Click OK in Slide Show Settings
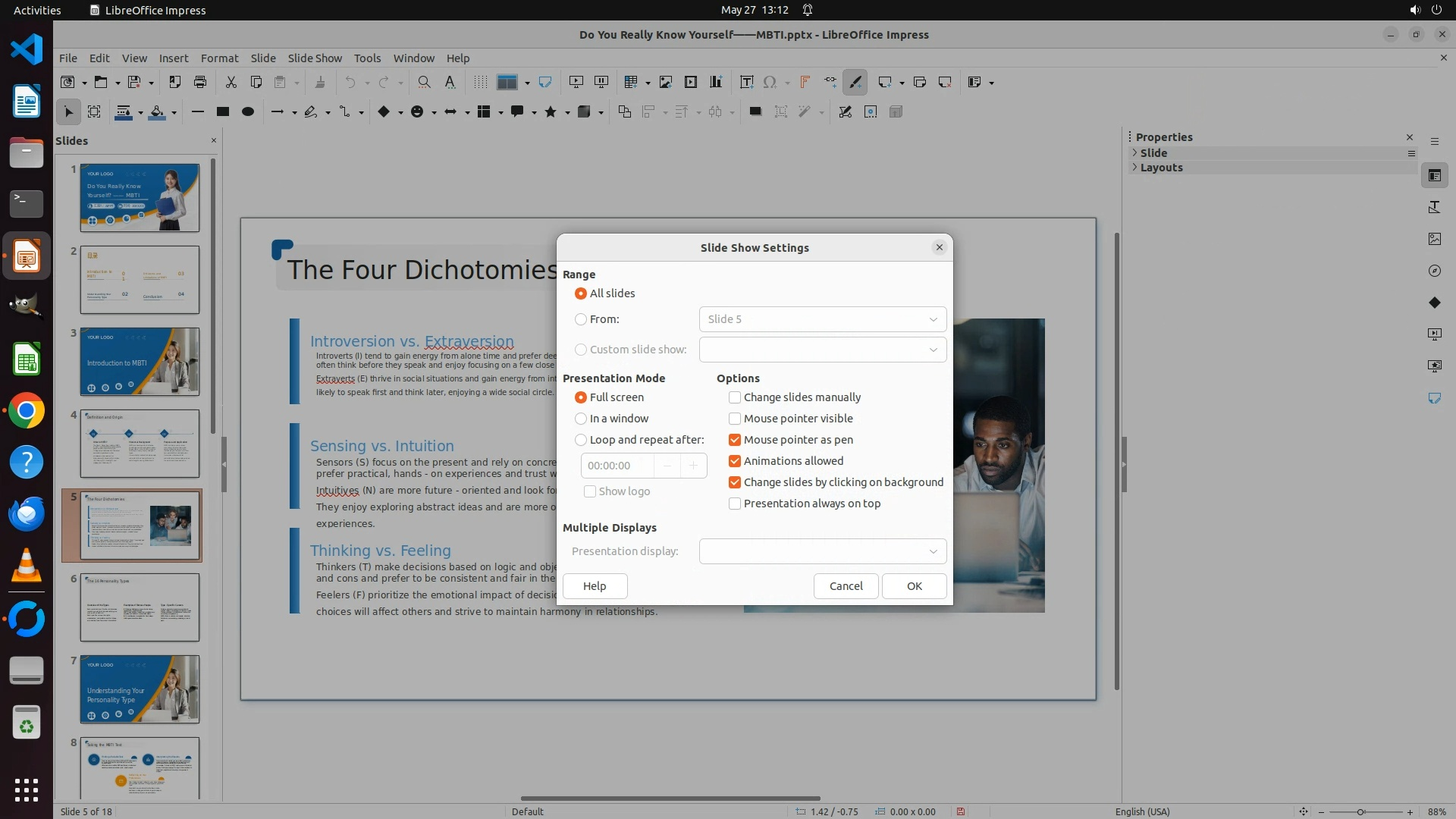The height and width of the screenshot is (819, 1456). (914, 586)
